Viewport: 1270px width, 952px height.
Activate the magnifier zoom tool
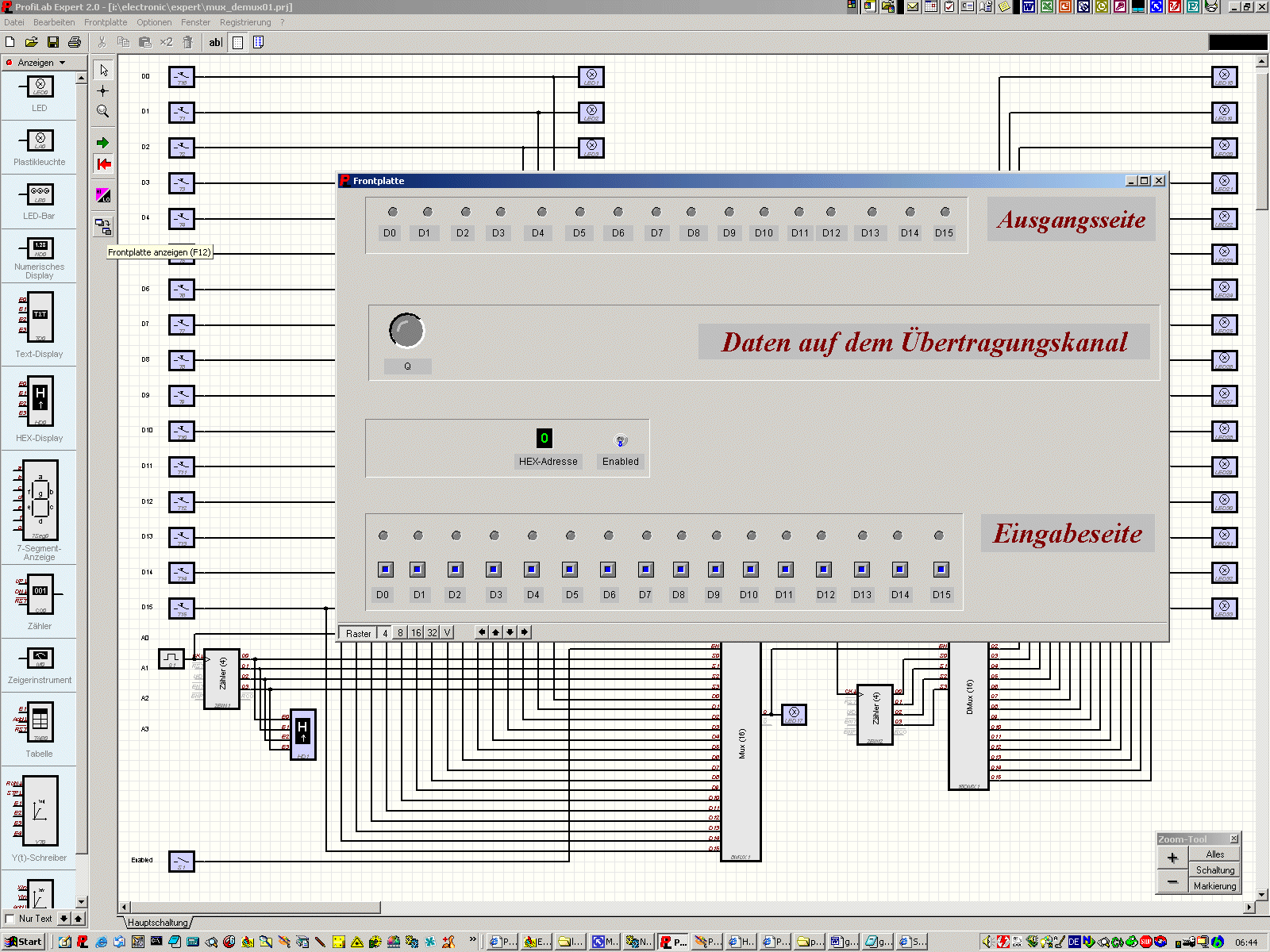tap(103, 111)
